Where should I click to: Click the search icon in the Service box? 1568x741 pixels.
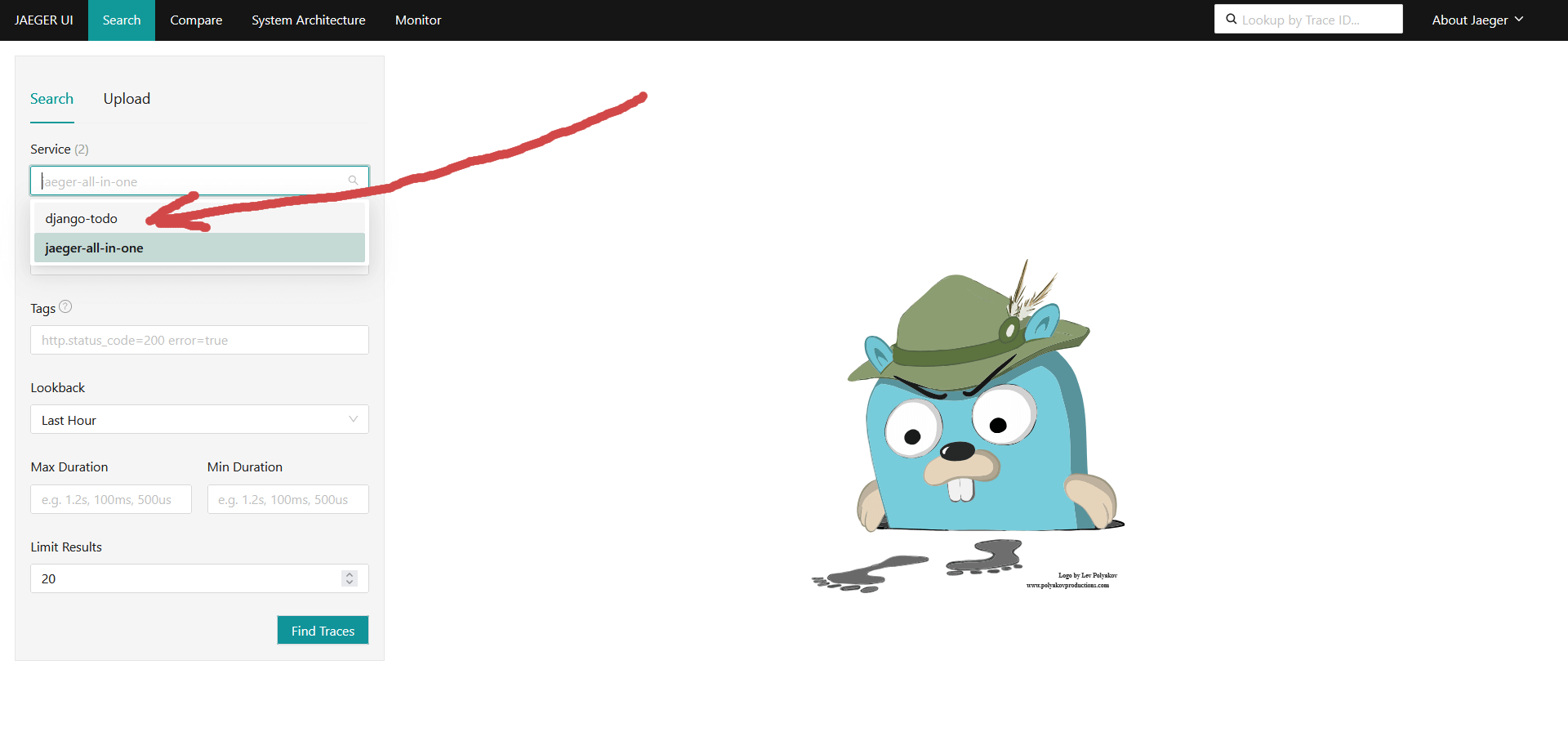click(x=353, y=181)
